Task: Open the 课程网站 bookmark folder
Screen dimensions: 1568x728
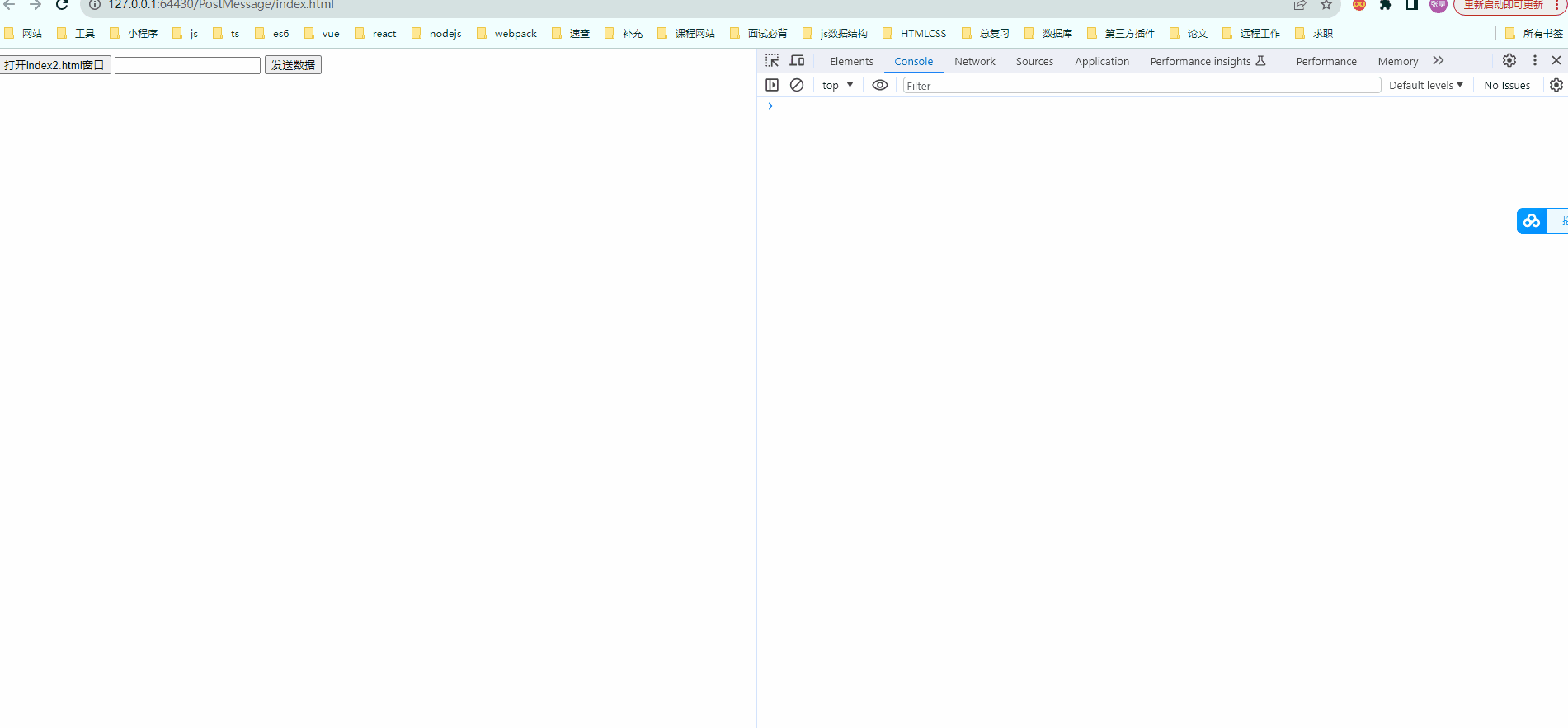Action: 686,34
